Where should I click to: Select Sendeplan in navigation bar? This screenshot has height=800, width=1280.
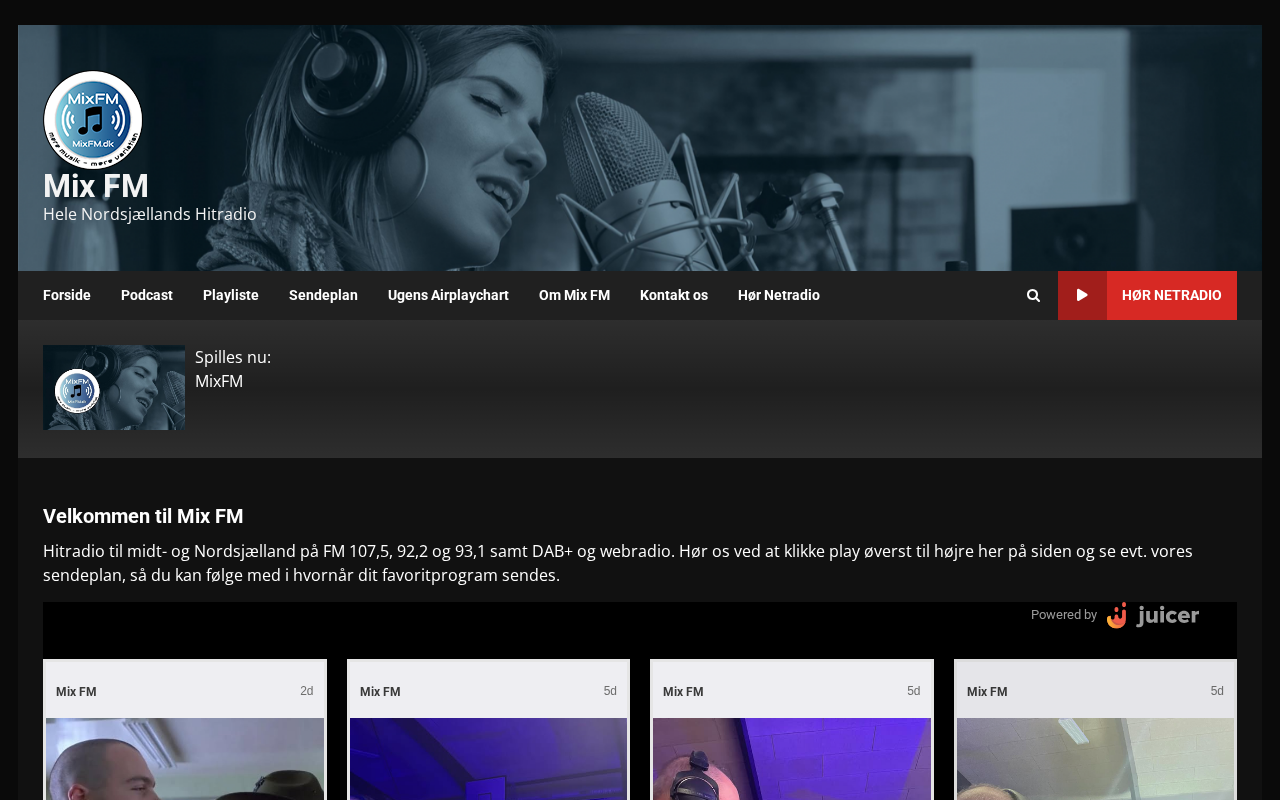tap(323, 296)
